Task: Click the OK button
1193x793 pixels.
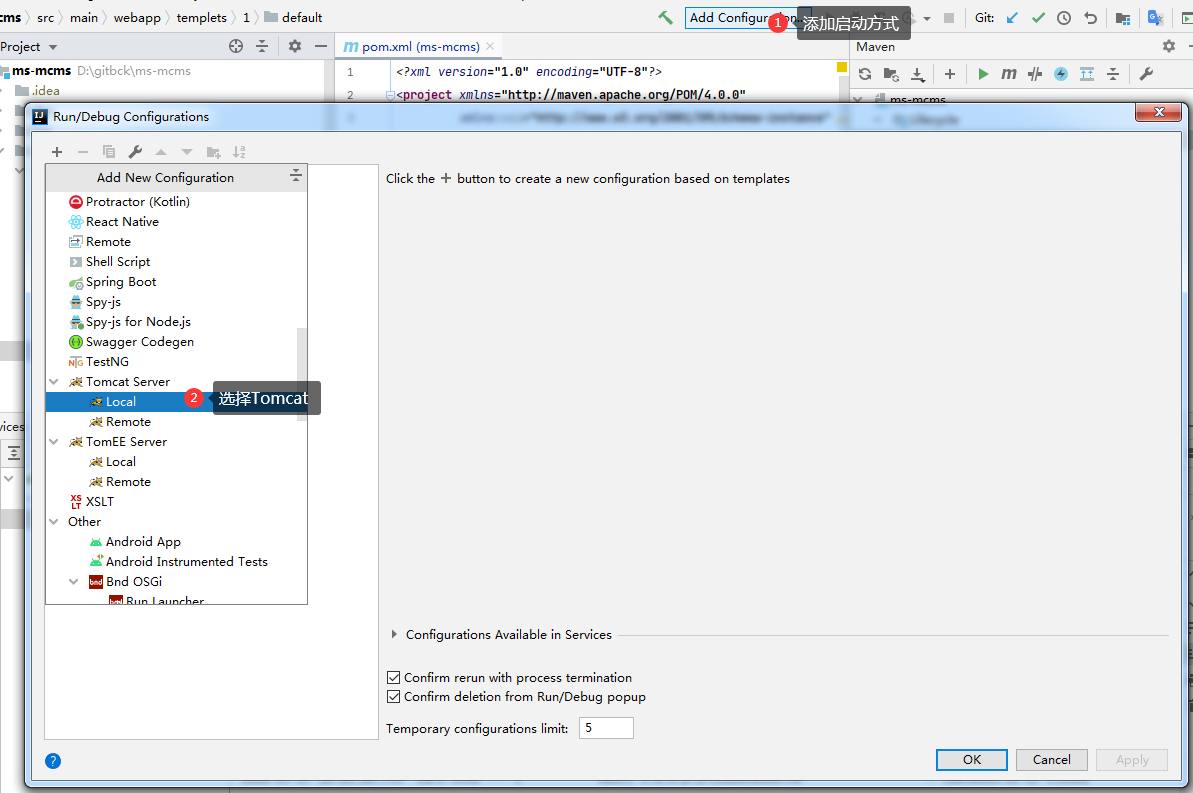Action: point(971,760)
